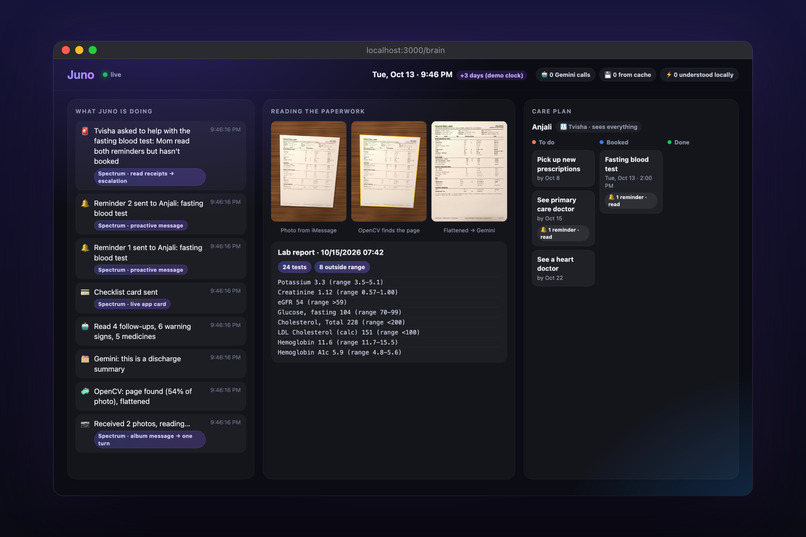Click the camera icon beside 'Received 2 photos'

85,424
